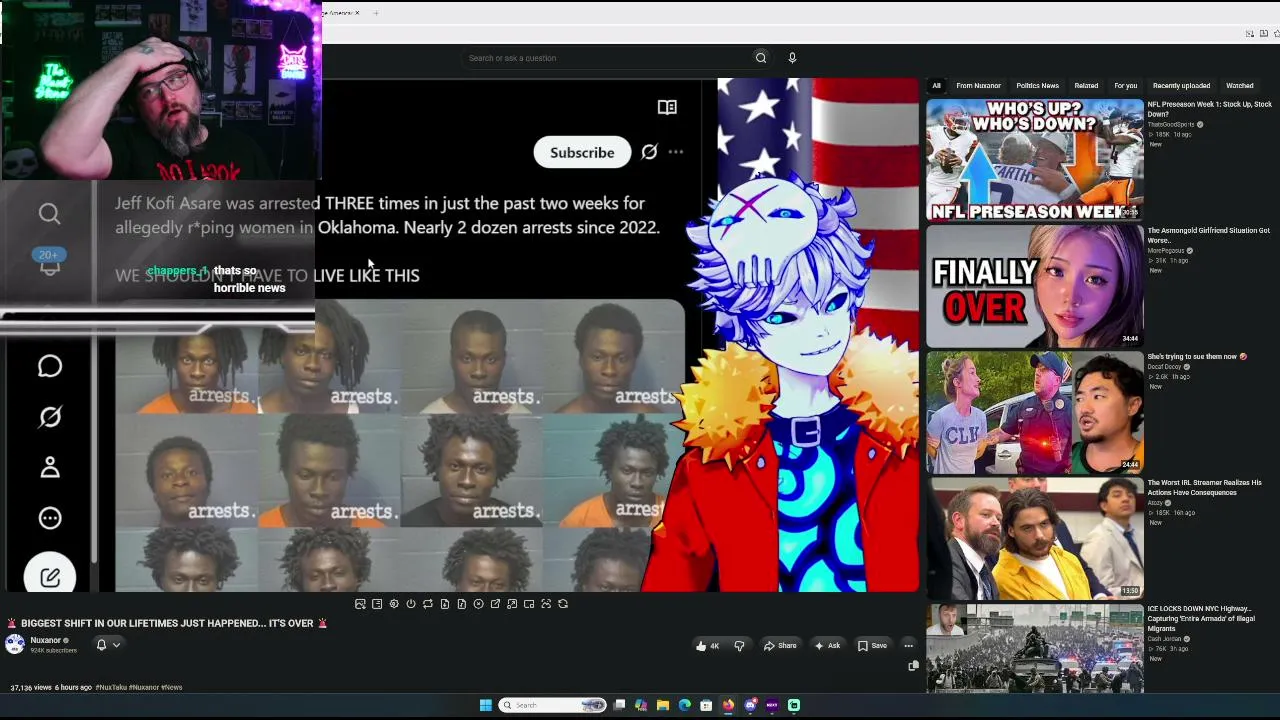Save the video to a playlist
The width and height of the screenshot is (1280, 720).
coord(872,646)
